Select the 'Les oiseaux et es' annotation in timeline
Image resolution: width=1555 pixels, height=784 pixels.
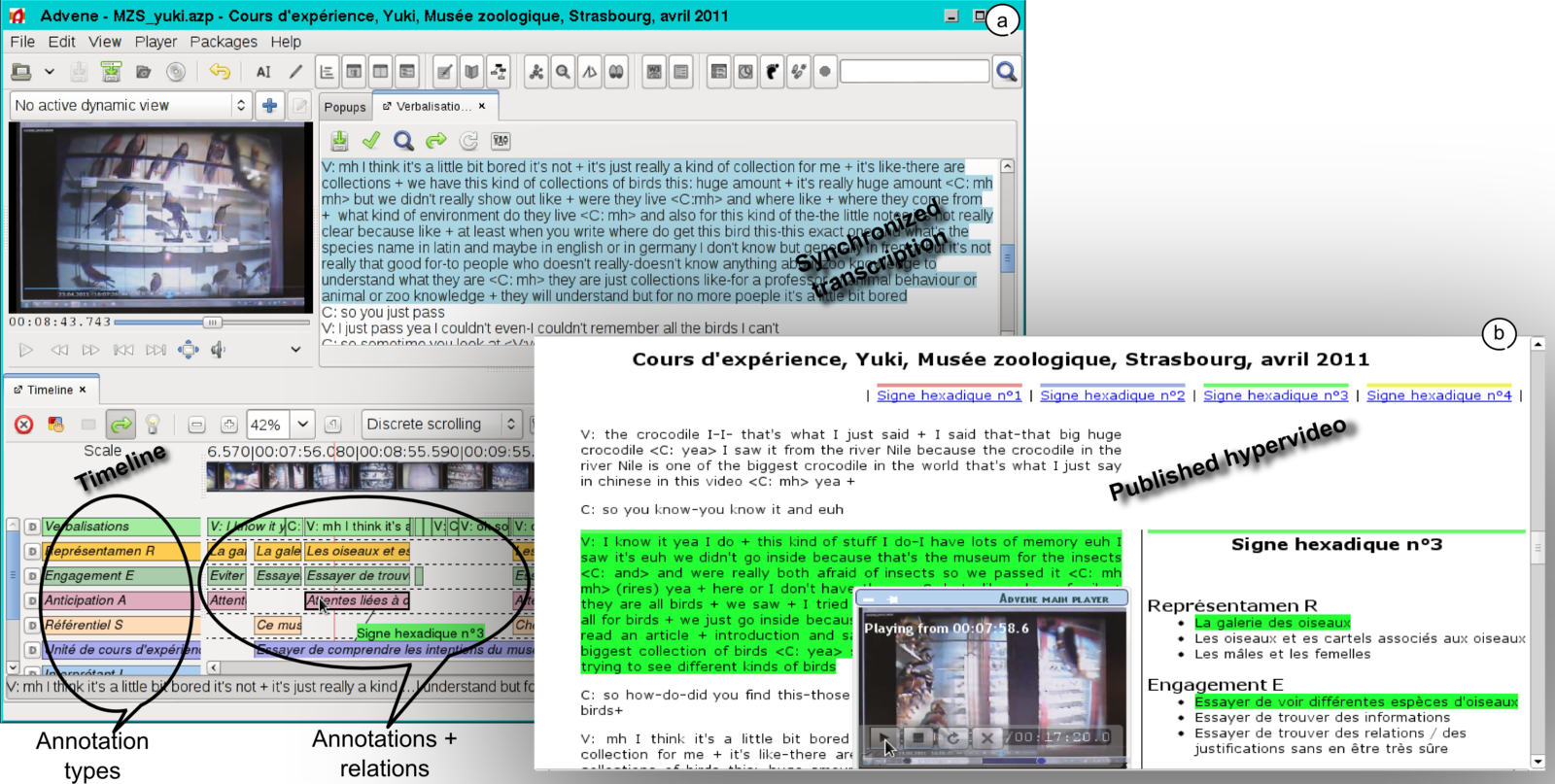[357, 551]
